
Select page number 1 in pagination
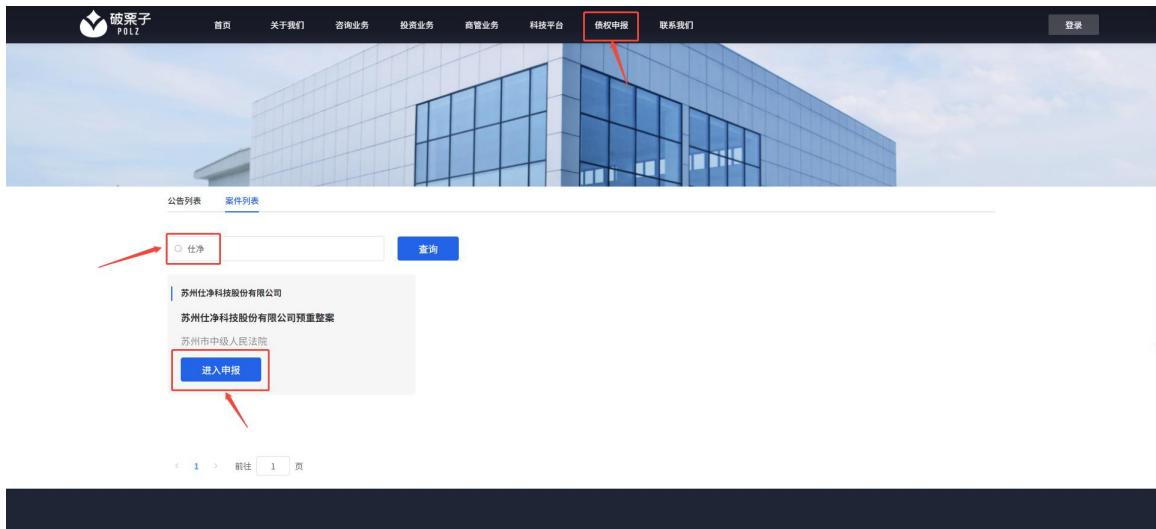tap(196, 466)
